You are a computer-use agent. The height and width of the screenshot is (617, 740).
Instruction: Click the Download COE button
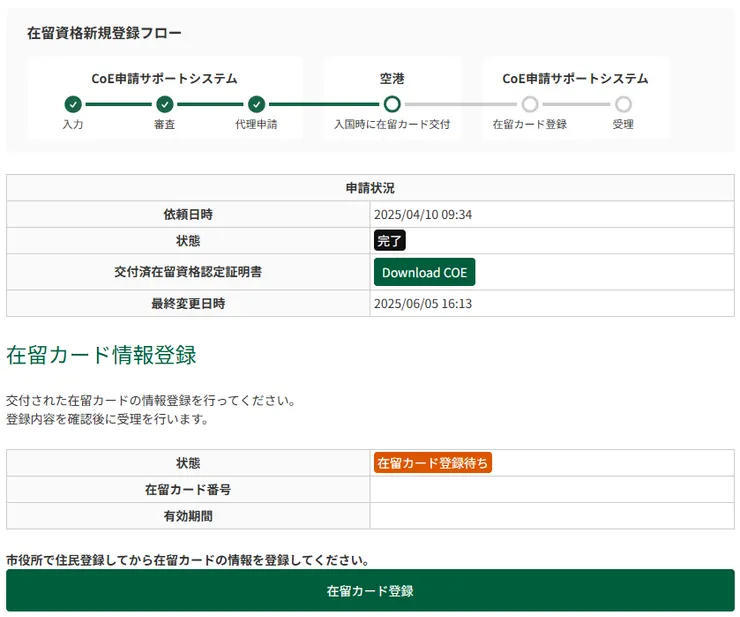[424, 272]
